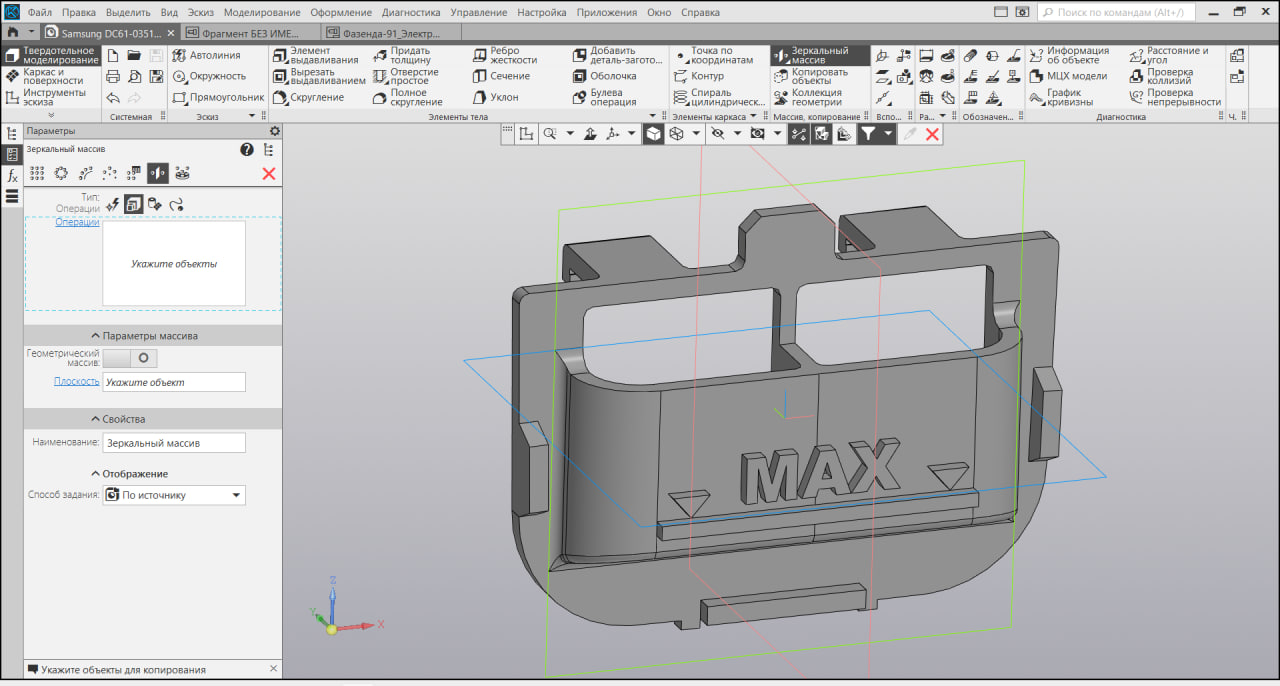The height and width of the screenshot is (686, 1280).
Task: Click the Плоскость link
Action: (x=77, y=381)
